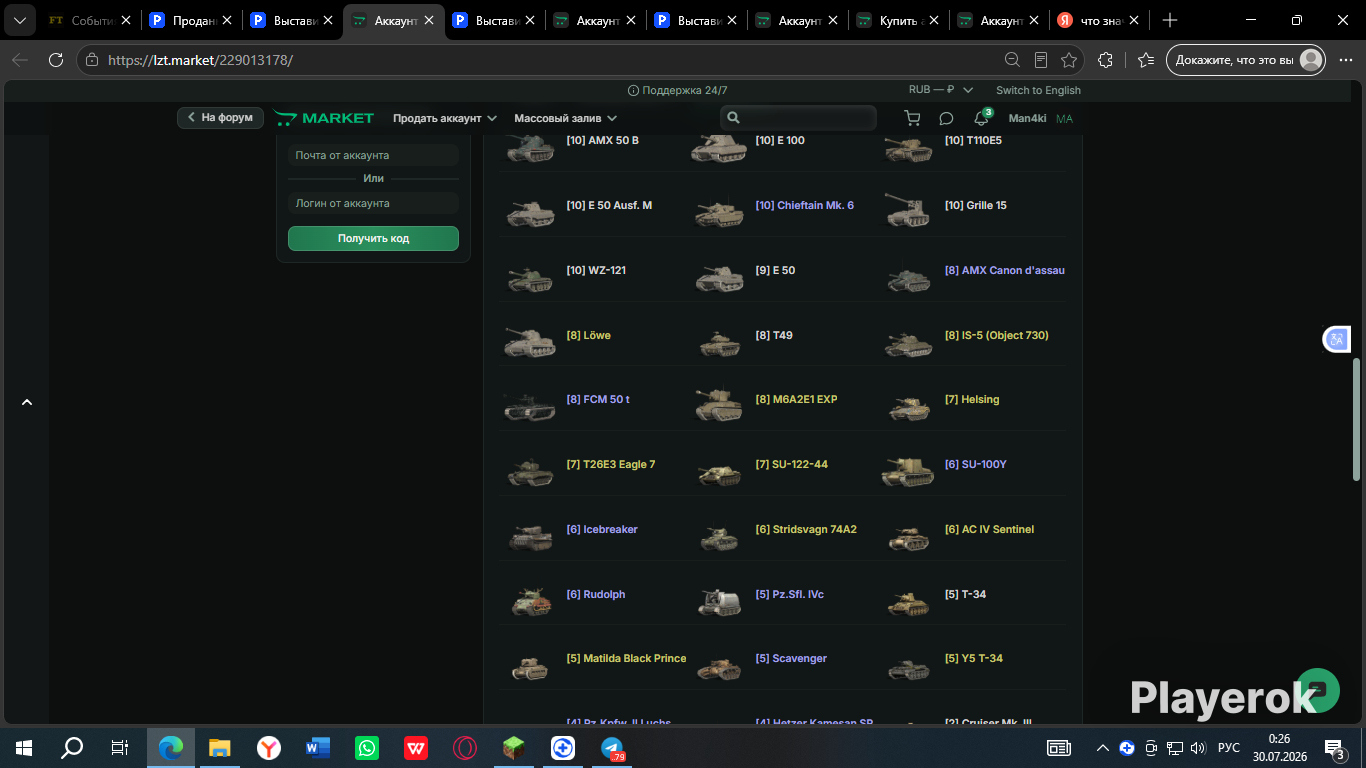Screen dimensions: 1366x768
Task: Switch to the Продан browser tab
Action: (190, 20)
